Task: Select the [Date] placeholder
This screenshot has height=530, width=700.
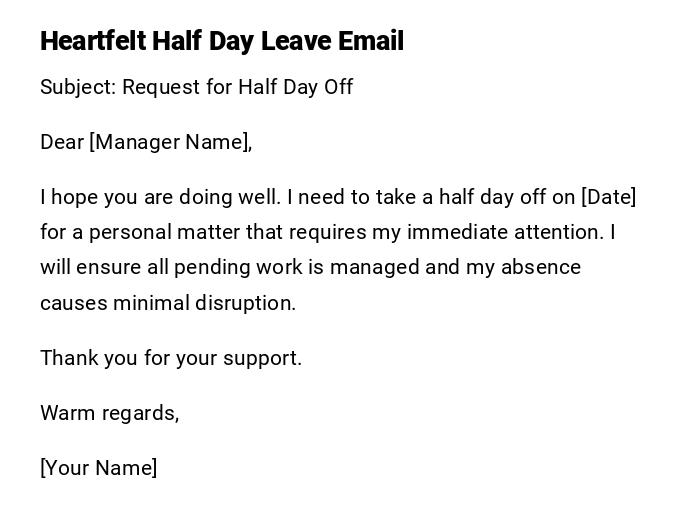Action: (608, 197)
